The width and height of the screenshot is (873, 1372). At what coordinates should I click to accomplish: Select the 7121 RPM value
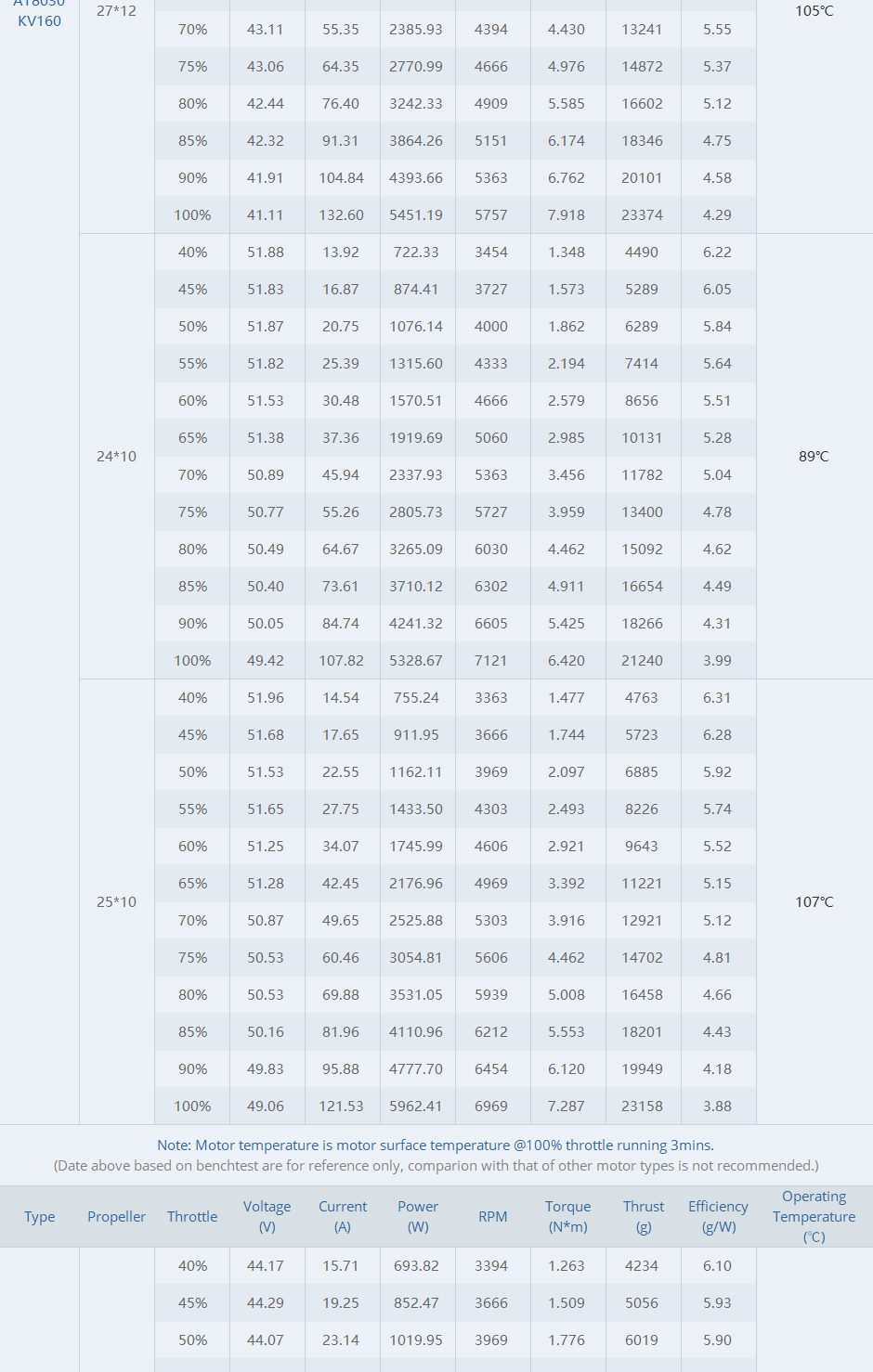coord(491,660)
